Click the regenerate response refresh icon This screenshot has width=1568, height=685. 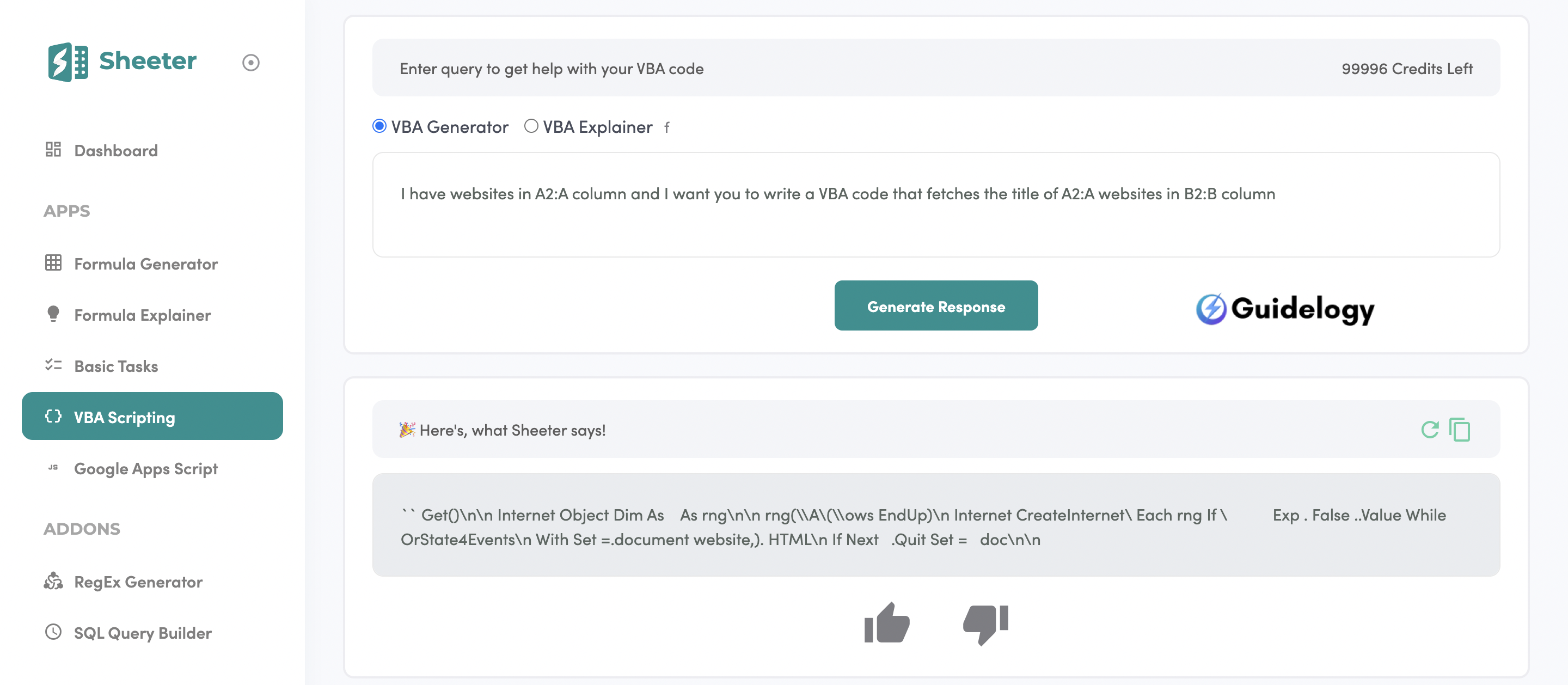click(1429, 430)
